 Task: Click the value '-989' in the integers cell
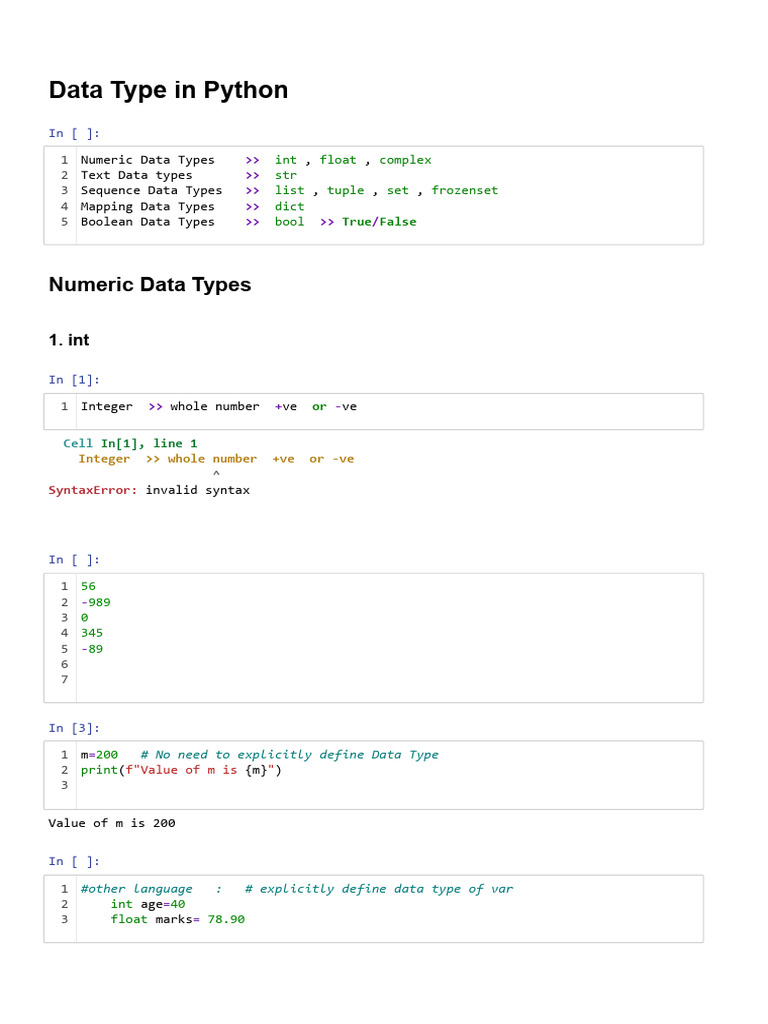(x=95, y=602)
